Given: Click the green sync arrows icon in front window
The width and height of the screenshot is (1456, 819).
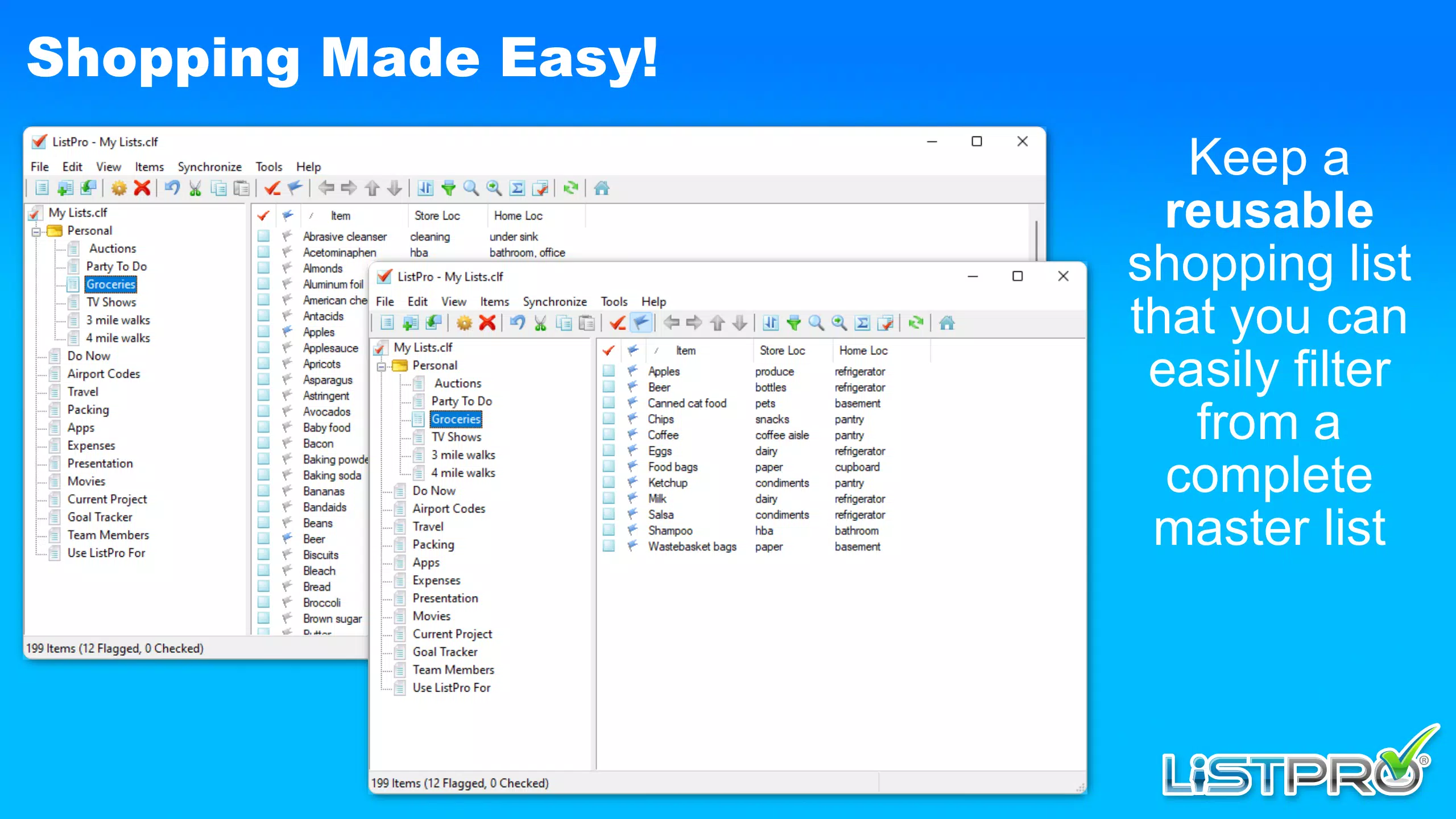Looking at the screenshot, I should (916, 323).
